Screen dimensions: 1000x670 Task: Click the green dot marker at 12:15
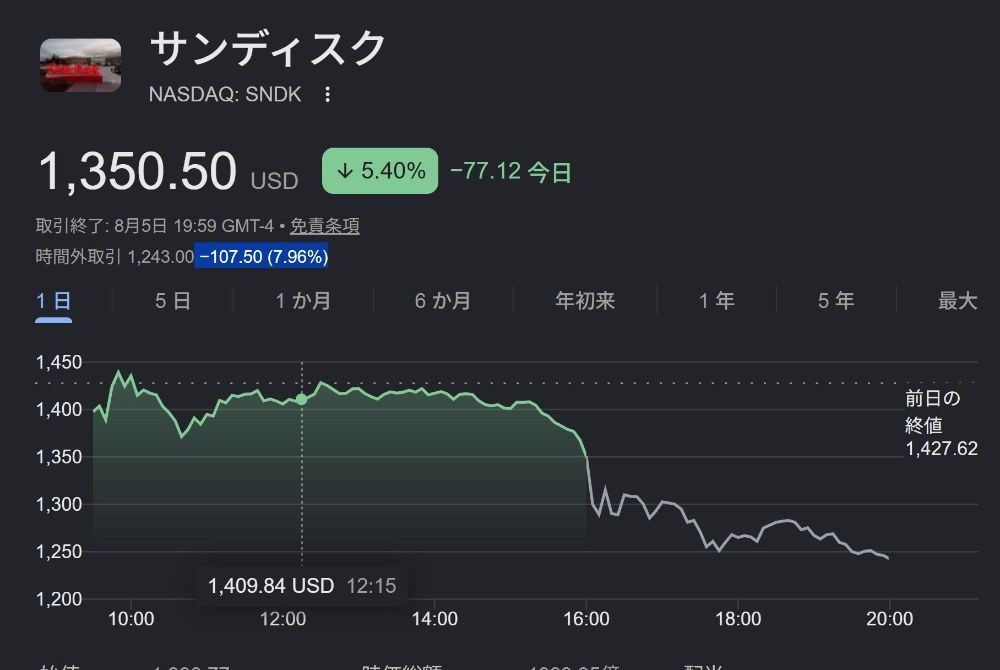click(x=302, y=400)
